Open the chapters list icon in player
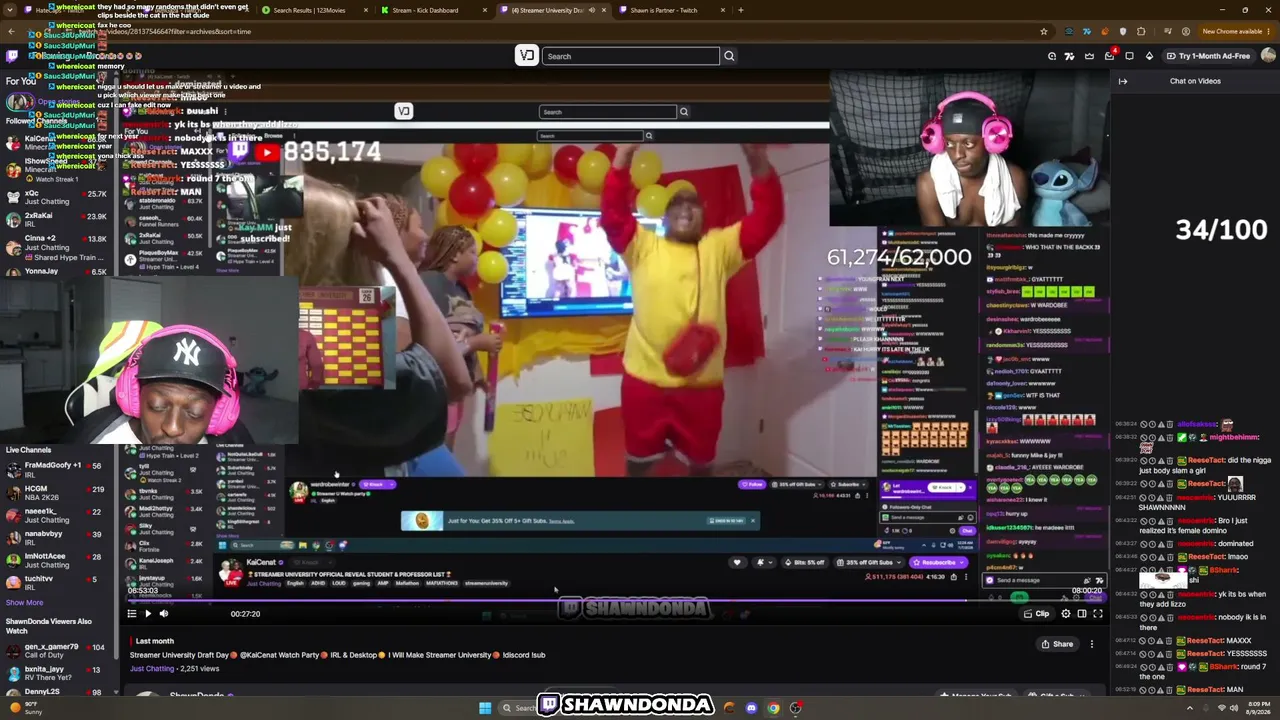The image size is (1280, 720). coord(131,614)
